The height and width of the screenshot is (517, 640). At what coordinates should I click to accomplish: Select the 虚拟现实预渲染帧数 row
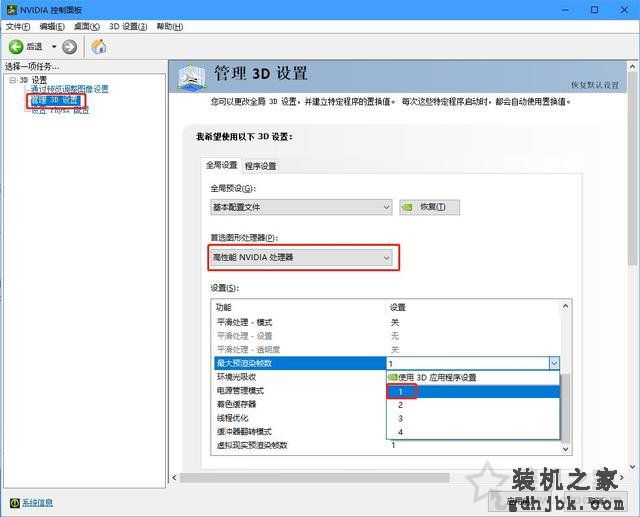click(x=387, y=445)
